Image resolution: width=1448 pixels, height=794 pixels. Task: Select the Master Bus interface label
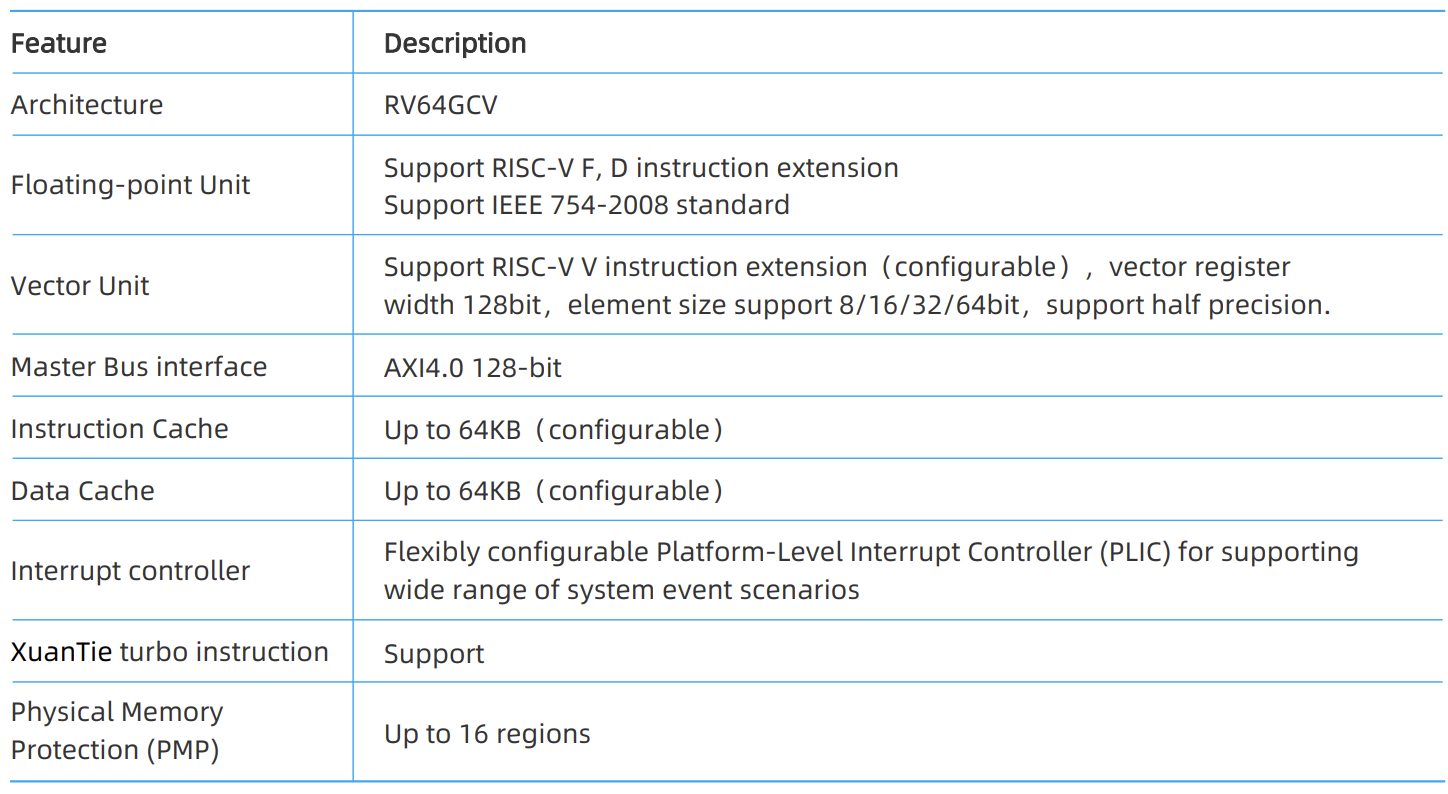(x=139, y=367)
